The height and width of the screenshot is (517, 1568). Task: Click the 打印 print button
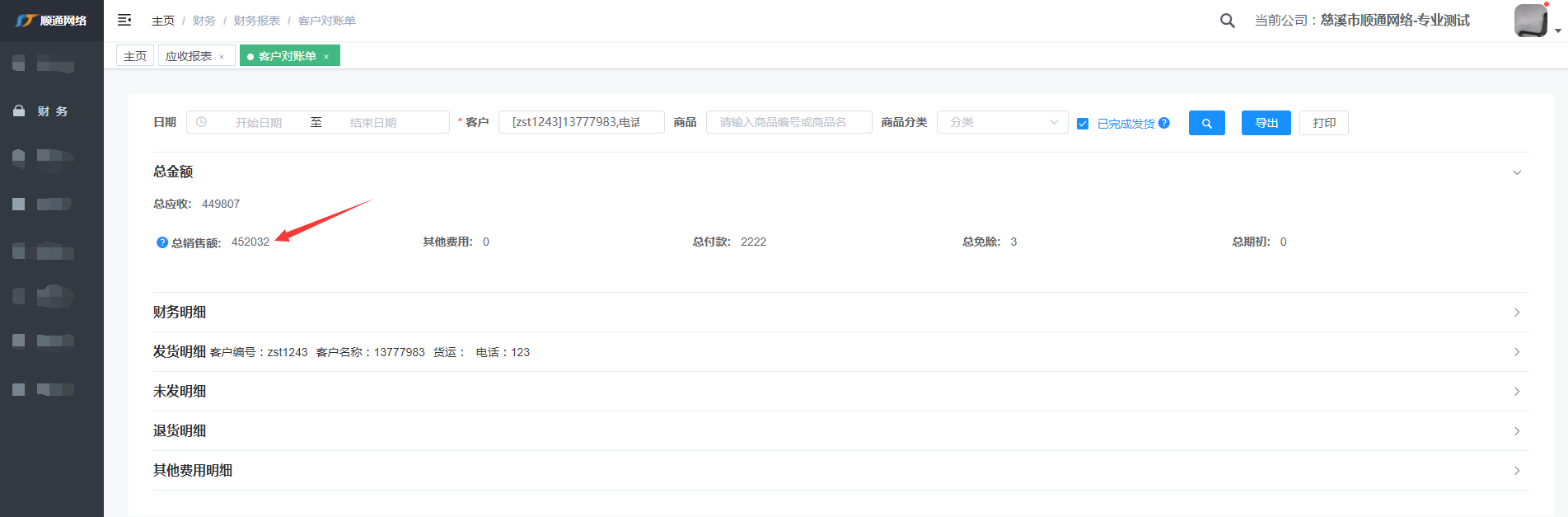pyautogui.click(x=1323, y=123)
